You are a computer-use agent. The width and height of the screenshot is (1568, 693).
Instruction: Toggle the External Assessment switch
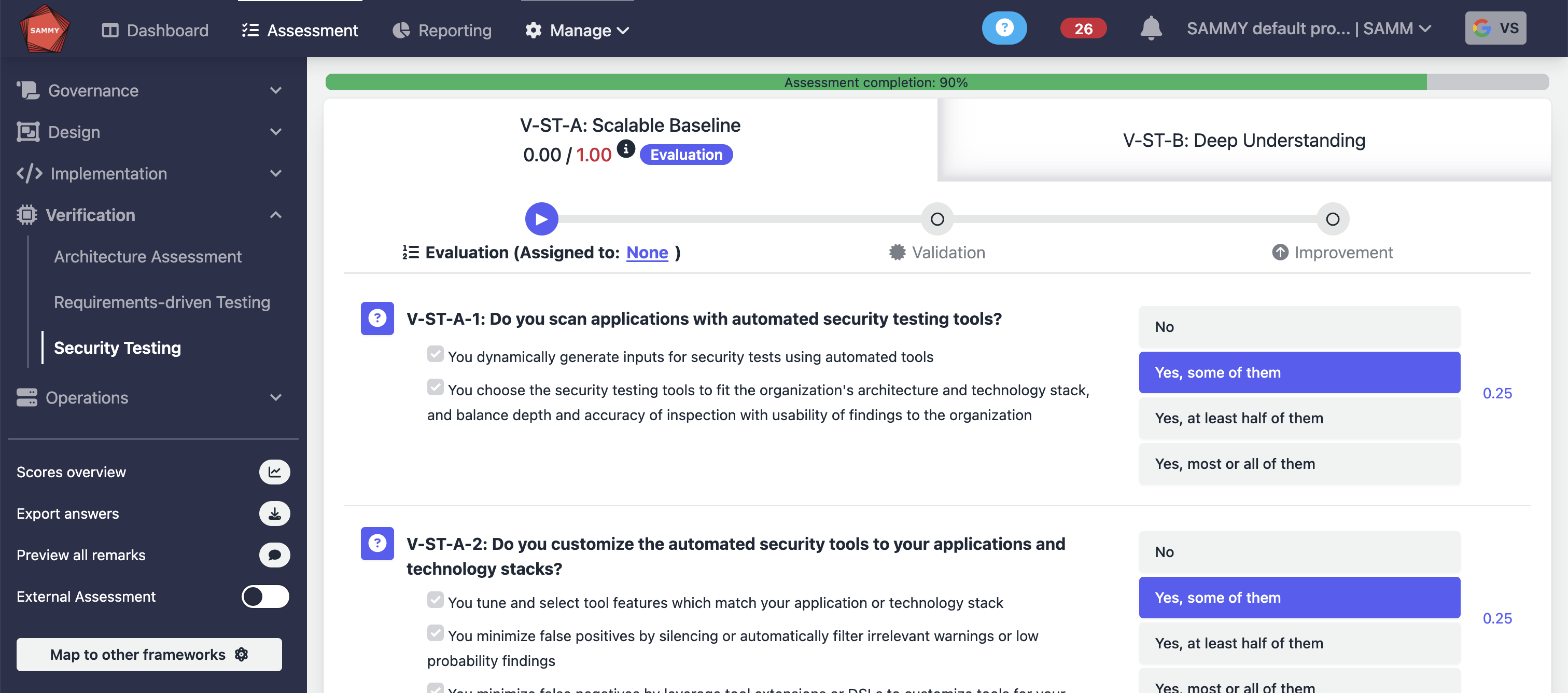(265, 596)
